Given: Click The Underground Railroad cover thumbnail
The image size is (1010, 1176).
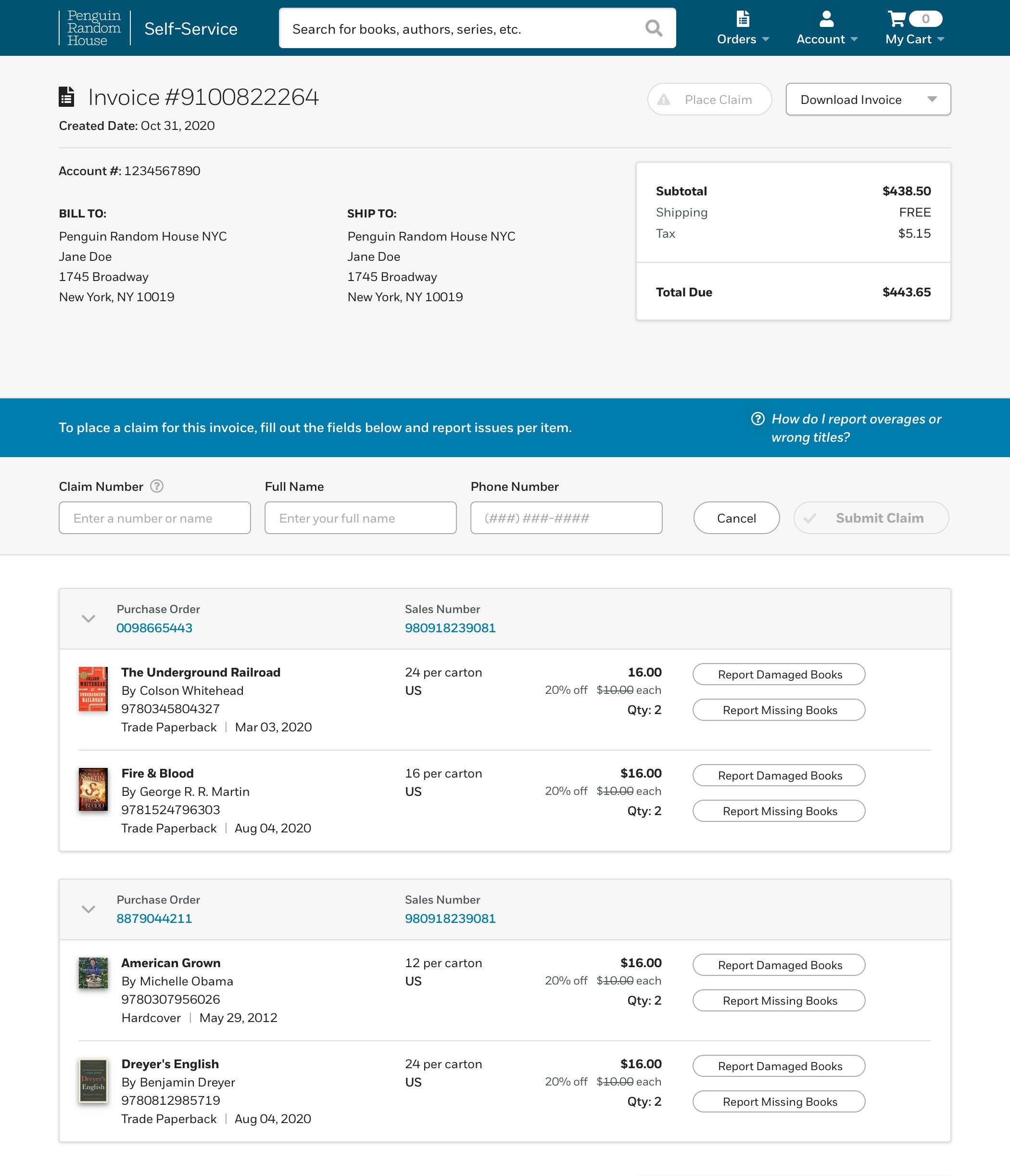Looking at the screenshot, I should [x=93, y=689].
